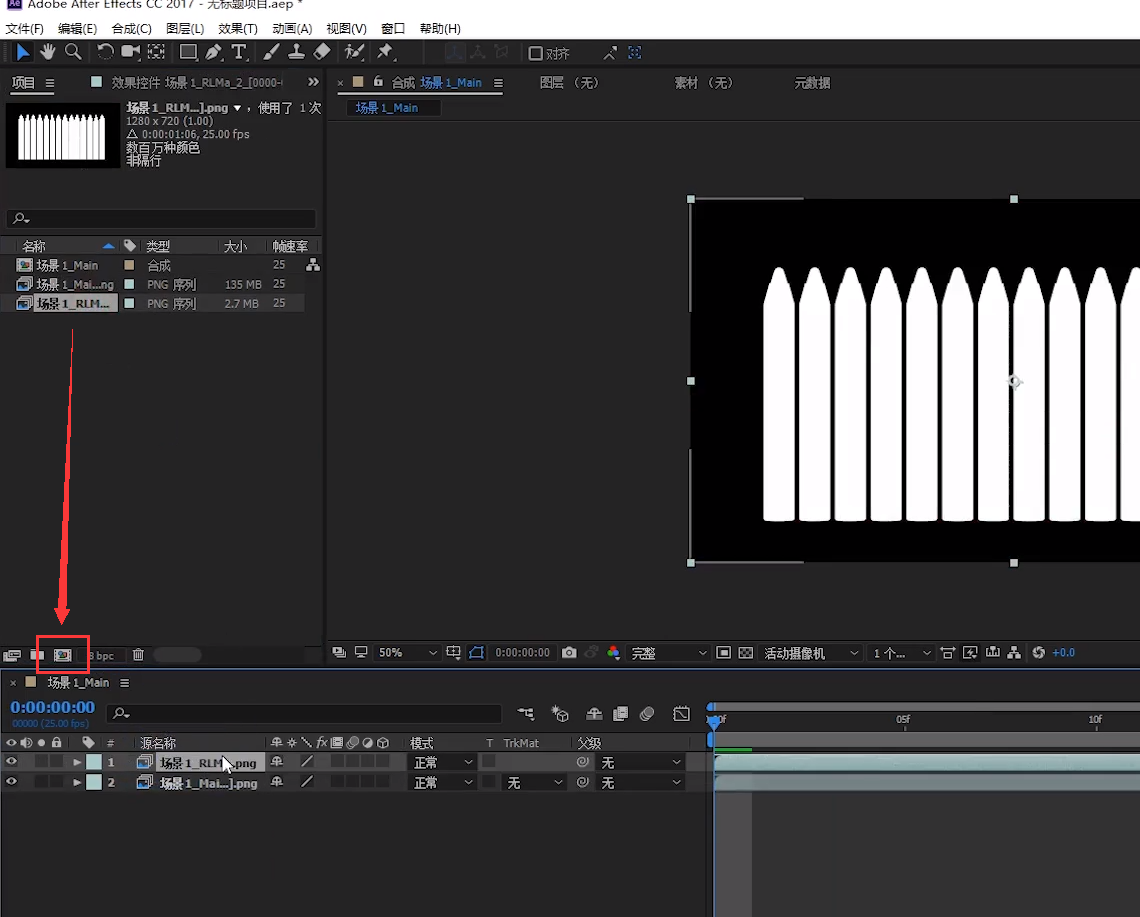The height and width of the screenshot is (917, 1140).
Task: Select the Horizontal Type tool
Action: pyautogui.click(x=239, y=52)
